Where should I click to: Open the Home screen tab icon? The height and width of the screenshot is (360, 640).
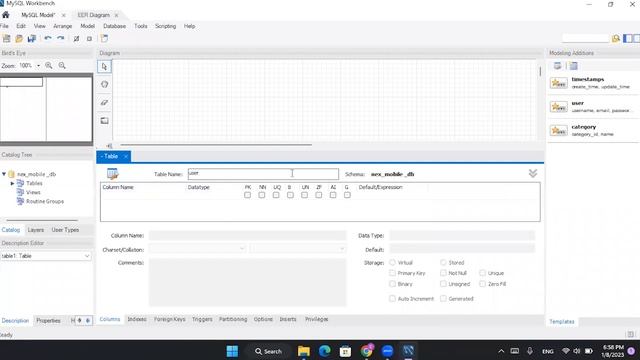point(6,15)
